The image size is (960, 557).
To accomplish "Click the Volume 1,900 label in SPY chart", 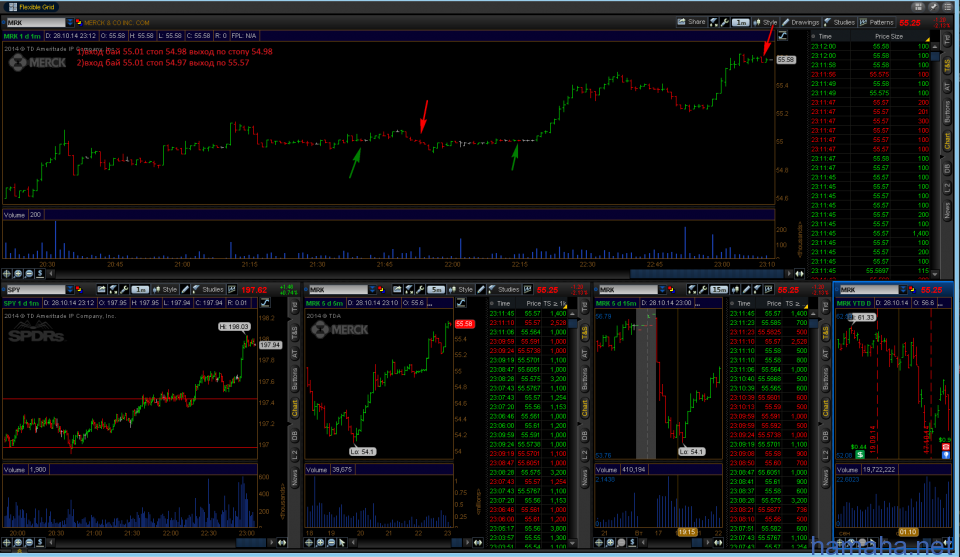I will 25,469.
